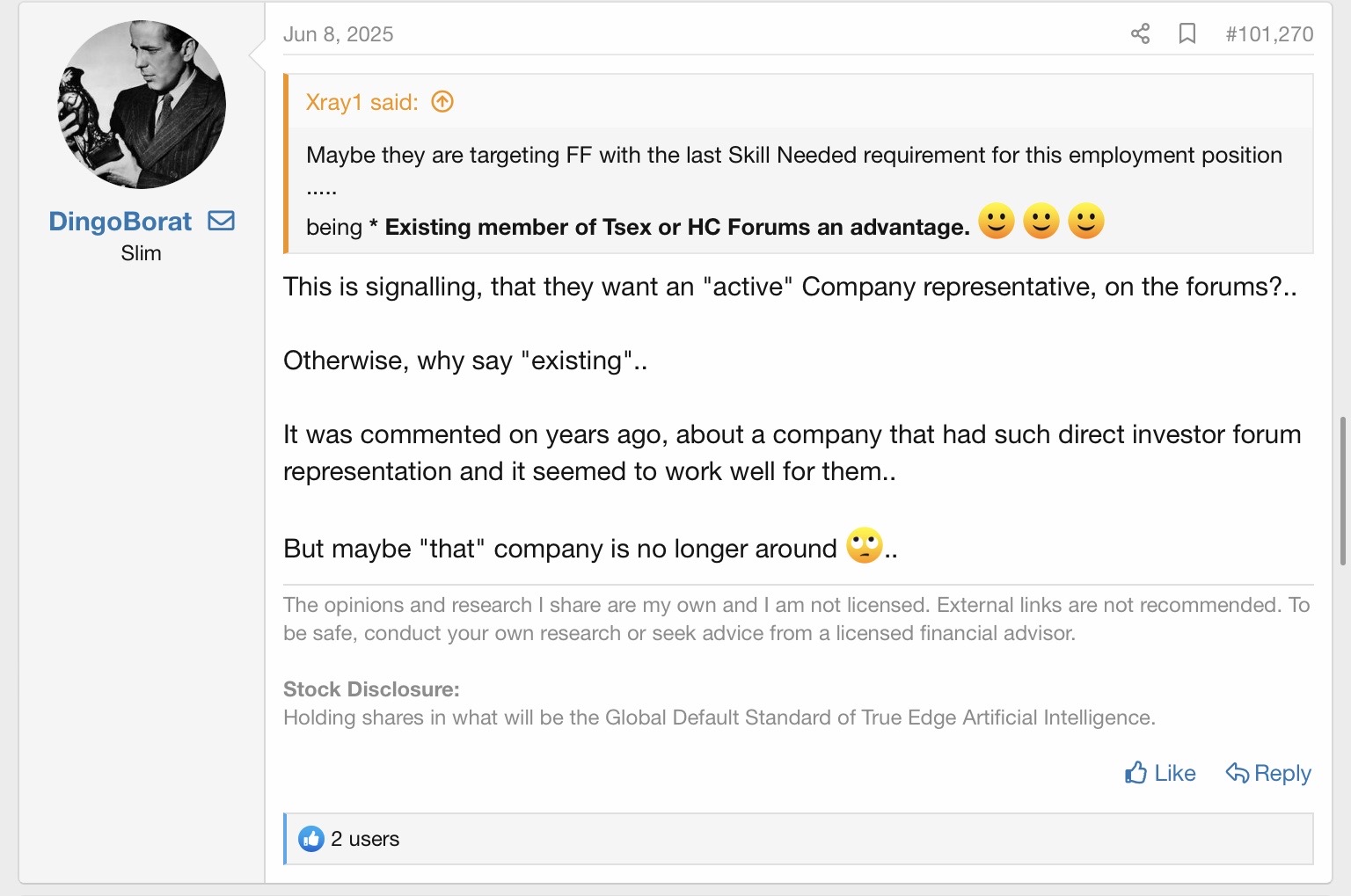Image resolution: width=1351 pixels, height=896 pixels.
Task: Click the Jun 8, 2025 post date
Action: tap(338, 34)
